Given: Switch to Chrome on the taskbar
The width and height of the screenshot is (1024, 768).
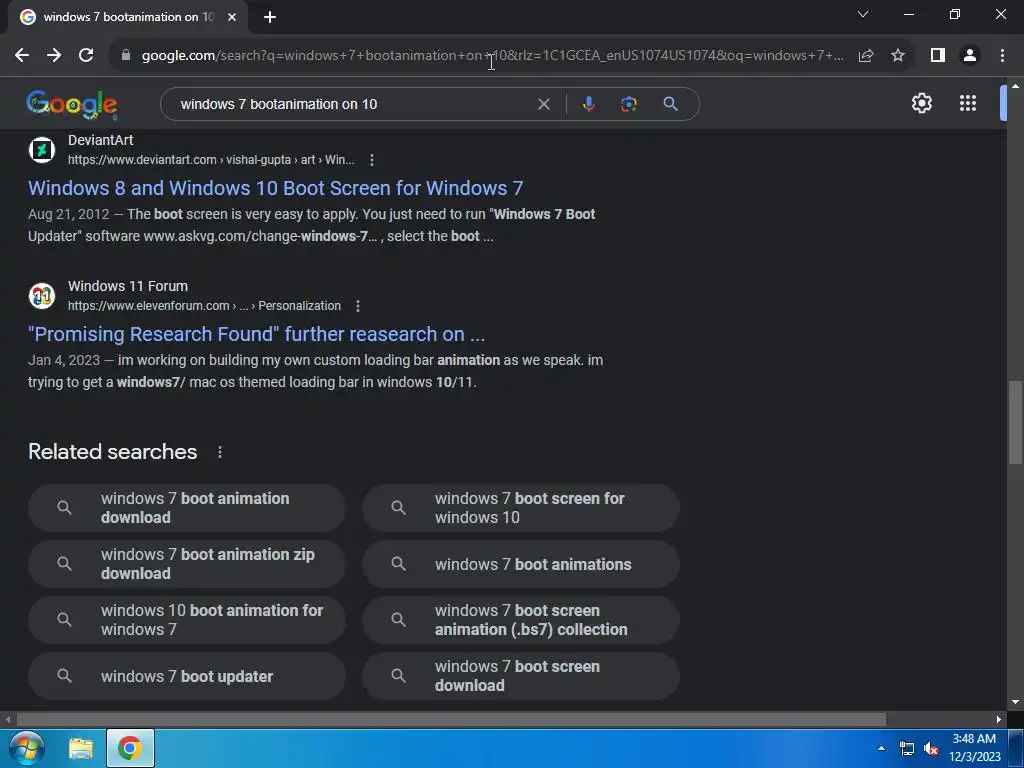Looking at the screenshot, I should pos(130,748).
